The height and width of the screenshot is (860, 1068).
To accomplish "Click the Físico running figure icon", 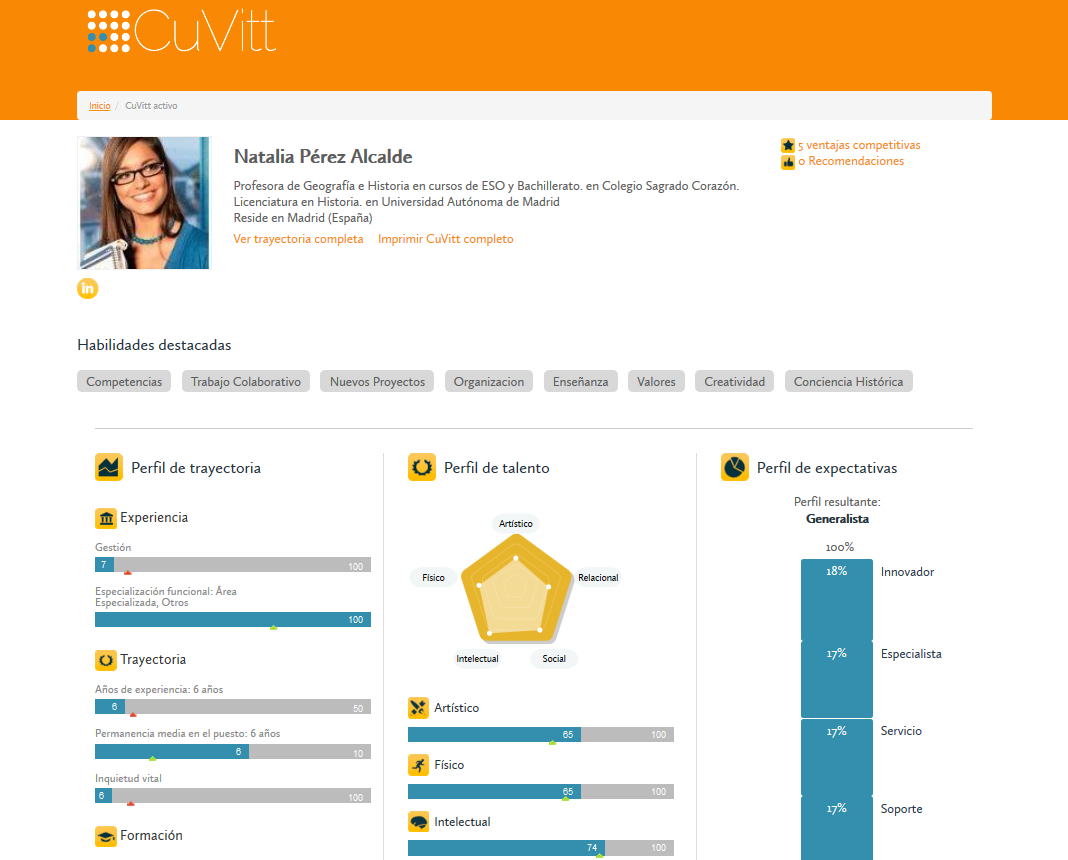I will coord(418,765).
